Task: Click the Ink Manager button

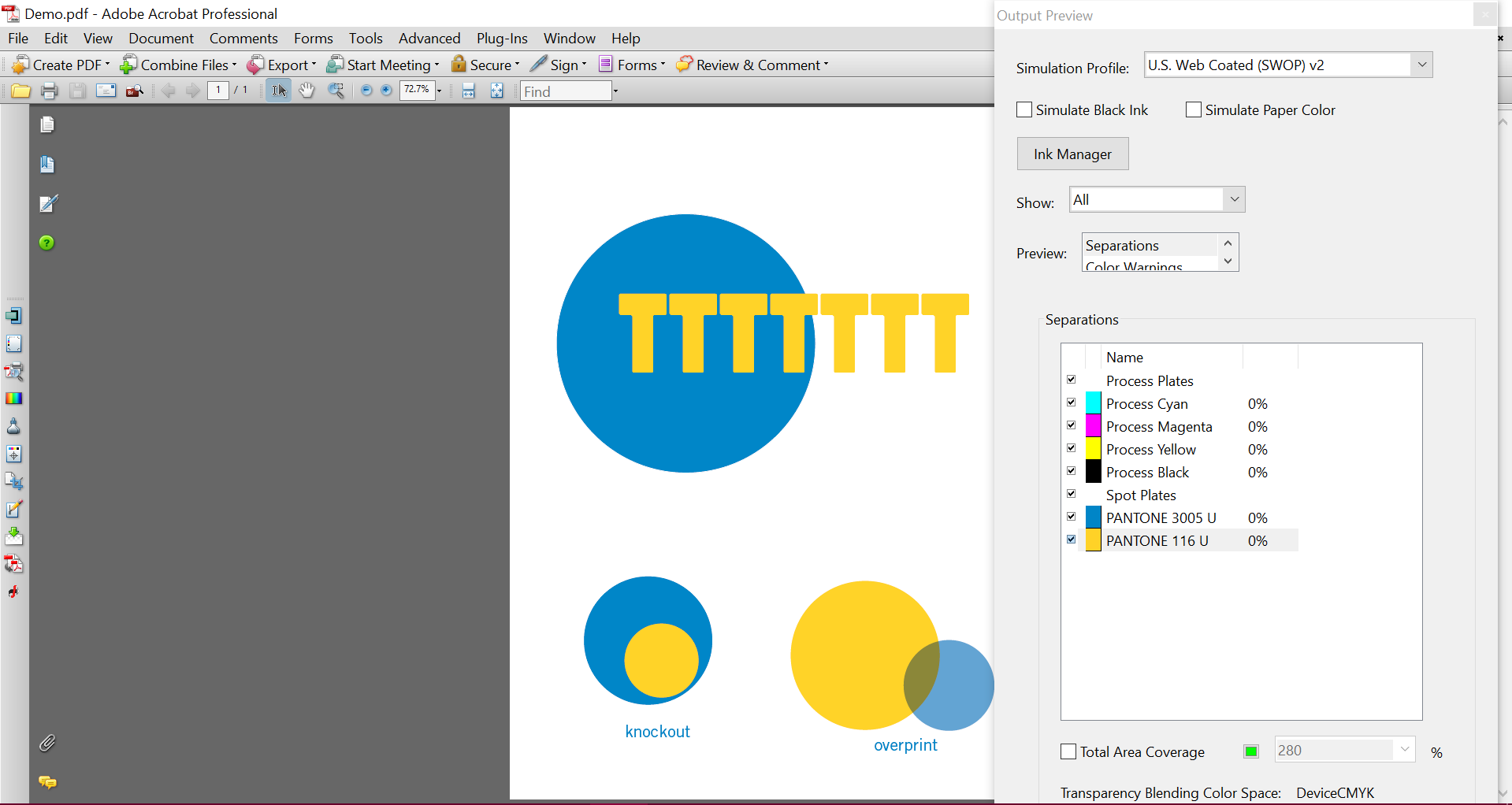Action: pyautogui.click(x=1072, y=154)
